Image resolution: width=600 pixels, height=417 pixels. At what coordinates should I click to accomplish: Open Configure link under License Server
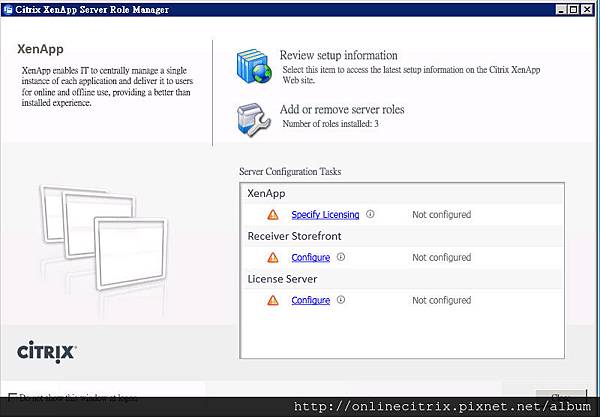coord(311,300)
